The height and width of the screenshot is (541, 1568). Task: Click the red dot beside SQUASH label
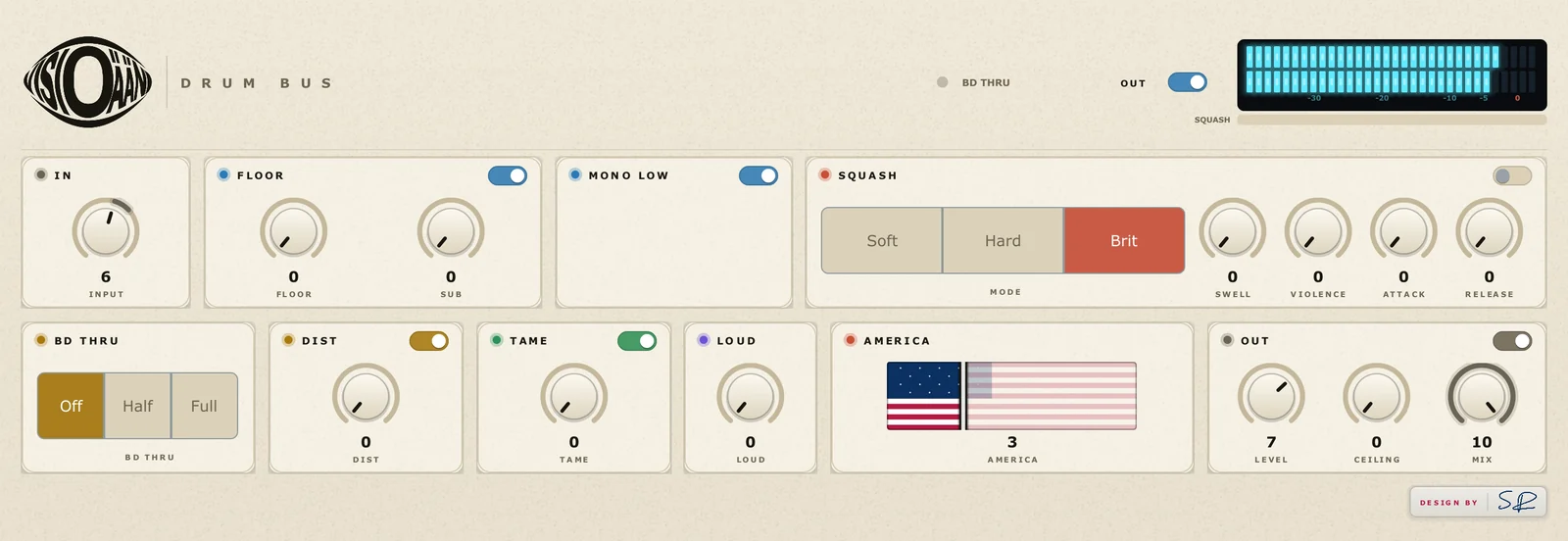click(x=825, y=174)
